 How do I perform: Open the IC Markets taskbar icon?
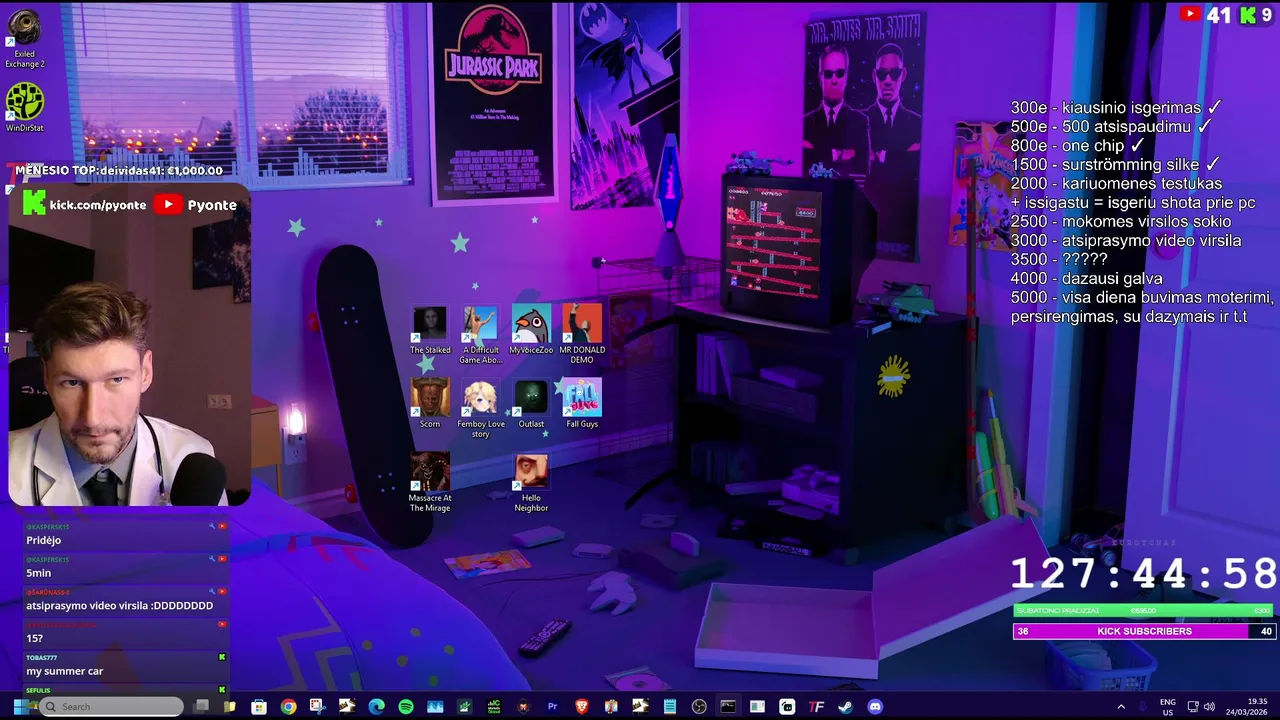coord(494,707)
